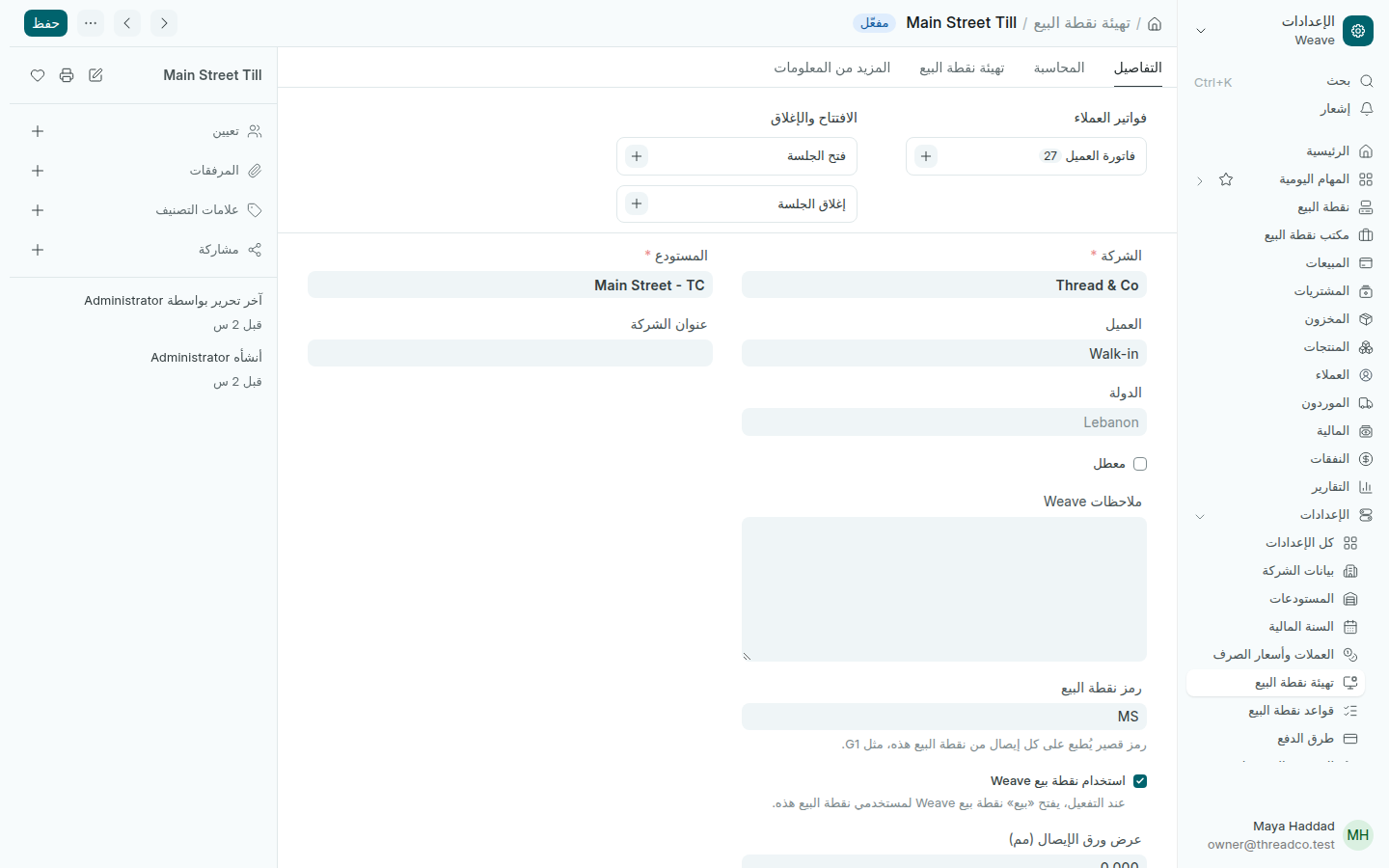Open الشركة field Thread & Co
1389x868 pixels.
(944, 285)
